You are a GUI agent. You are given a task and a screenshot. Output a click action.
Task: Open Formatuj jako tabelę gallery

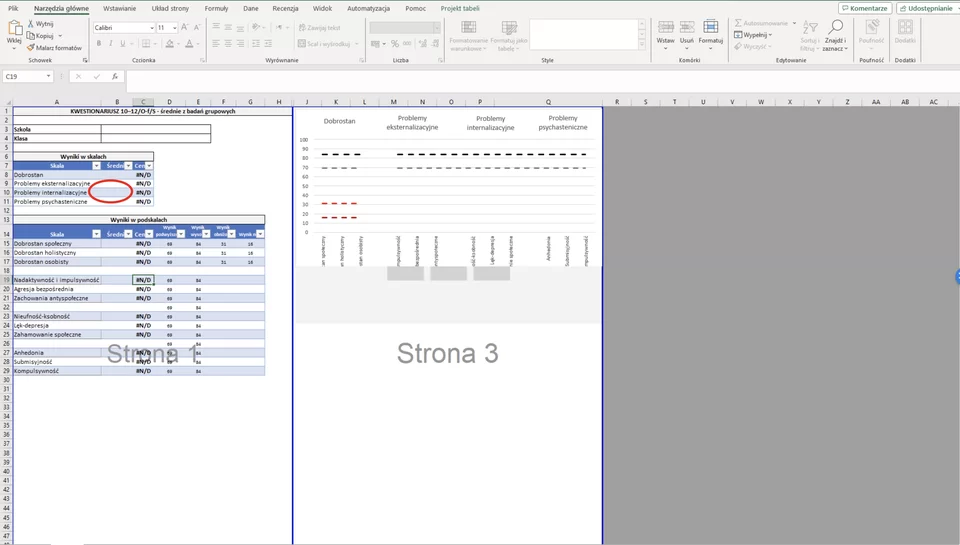tap(509, 36)
